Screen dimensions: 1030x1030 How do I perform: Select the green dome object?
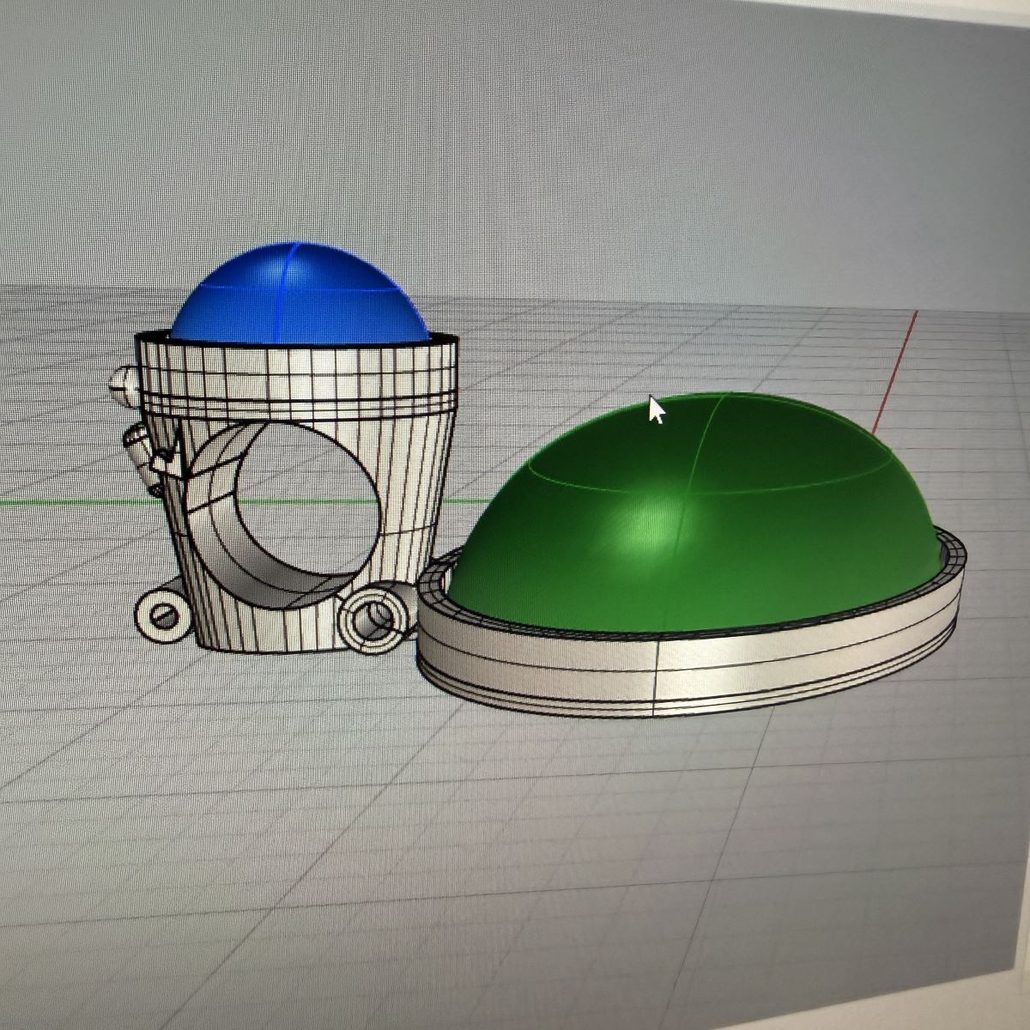click(x=696, y=512)
